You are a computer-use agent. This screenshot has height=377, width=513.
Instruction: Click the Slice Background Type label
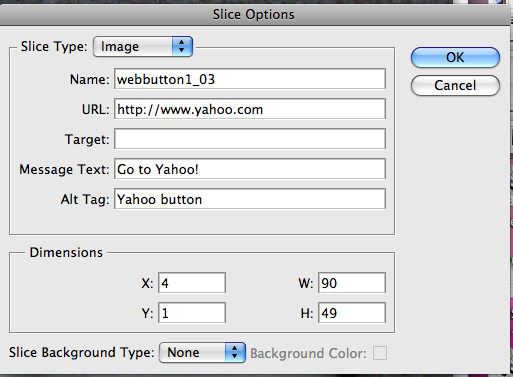coord(82,353)
